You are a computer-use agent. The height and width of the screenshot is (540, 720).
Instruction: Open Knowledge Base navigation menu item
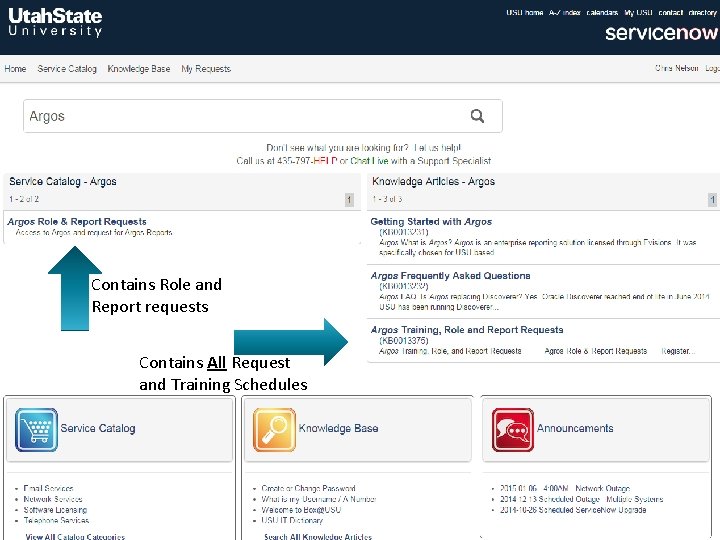(x=139, y=68)
